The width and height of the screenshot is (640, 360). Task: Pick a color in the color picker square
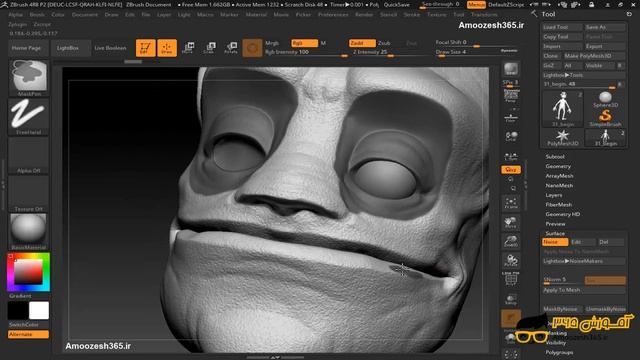(28, 271)
